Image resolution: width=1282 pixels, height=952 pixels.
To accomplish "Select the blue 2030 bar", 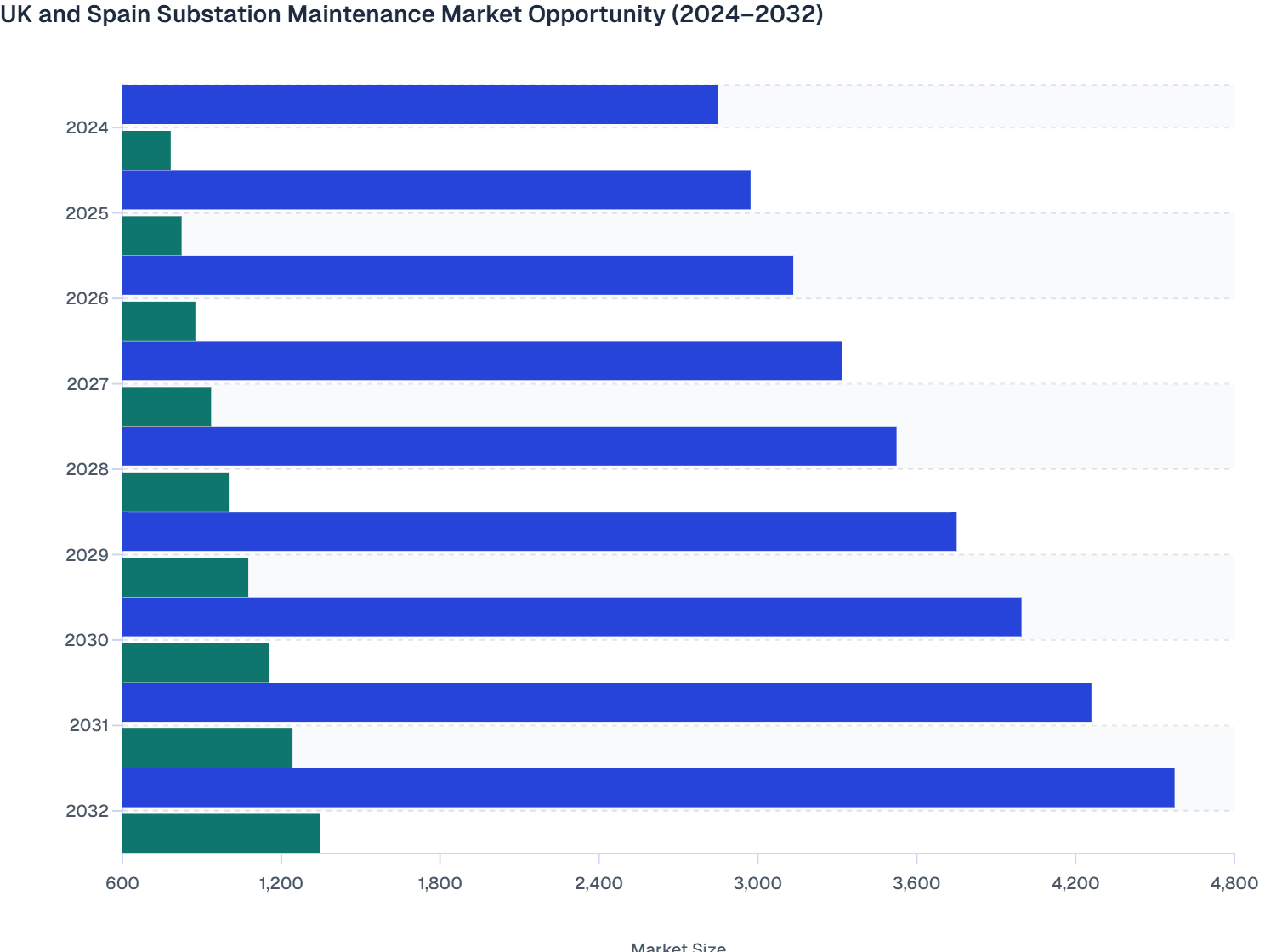I will [x=570, y=617].
